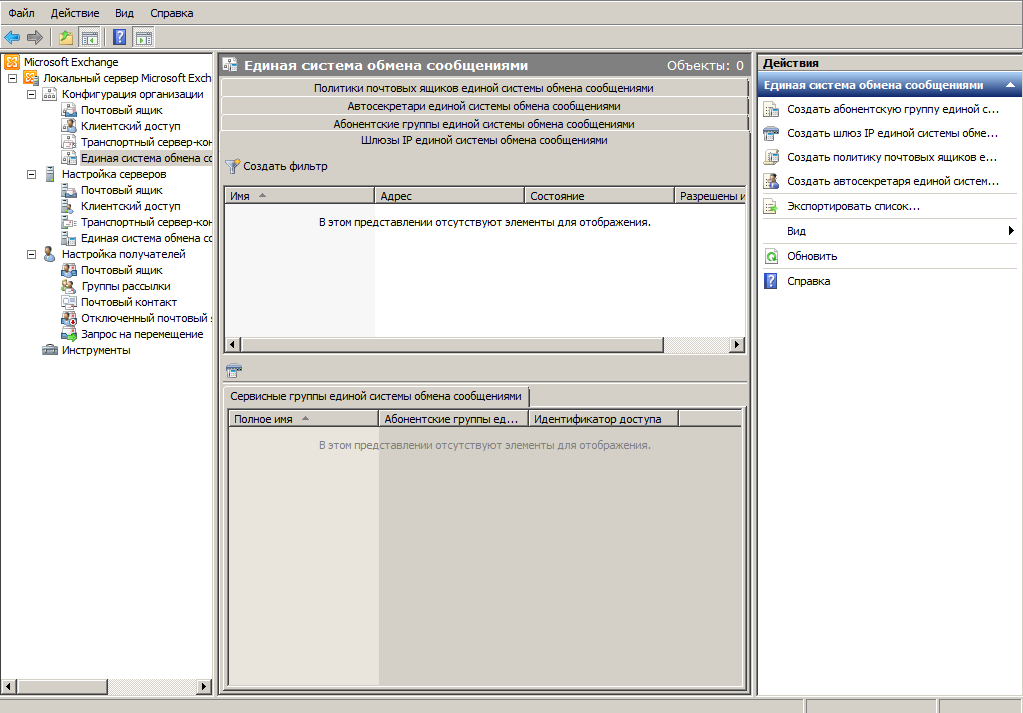Switch to Шлюзы IP единой системы tab

(484, 140)
